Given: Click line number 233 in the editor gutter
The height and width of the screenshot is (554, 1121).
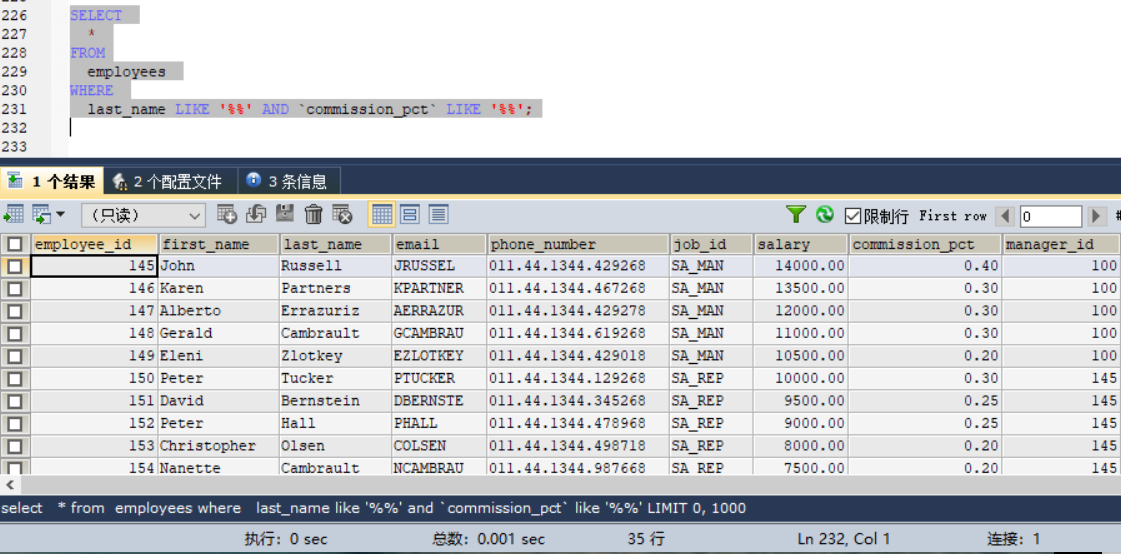Looking at the screenshot, I should click(x=14, y=147).
